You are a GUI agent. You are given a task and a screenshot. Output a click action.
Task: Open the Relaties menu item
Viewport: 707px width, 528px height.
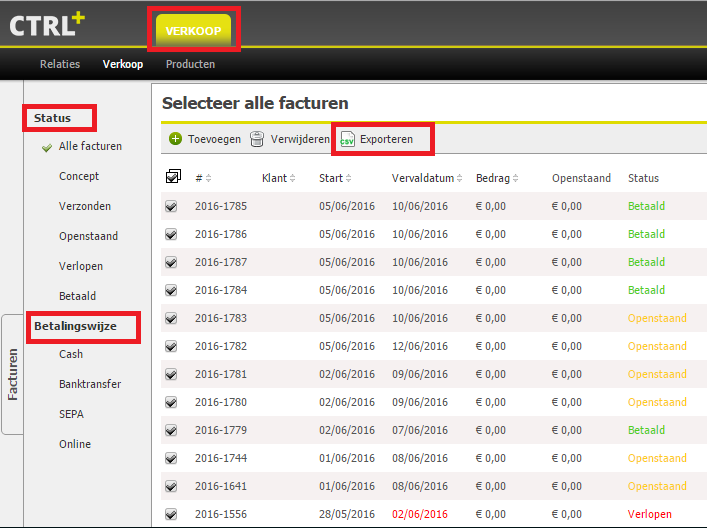tap(60, 64)
